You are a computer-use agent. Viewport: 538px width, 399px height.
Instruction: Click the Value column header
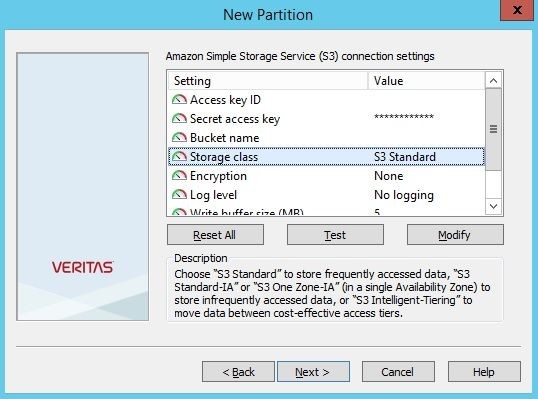point(426,81)
